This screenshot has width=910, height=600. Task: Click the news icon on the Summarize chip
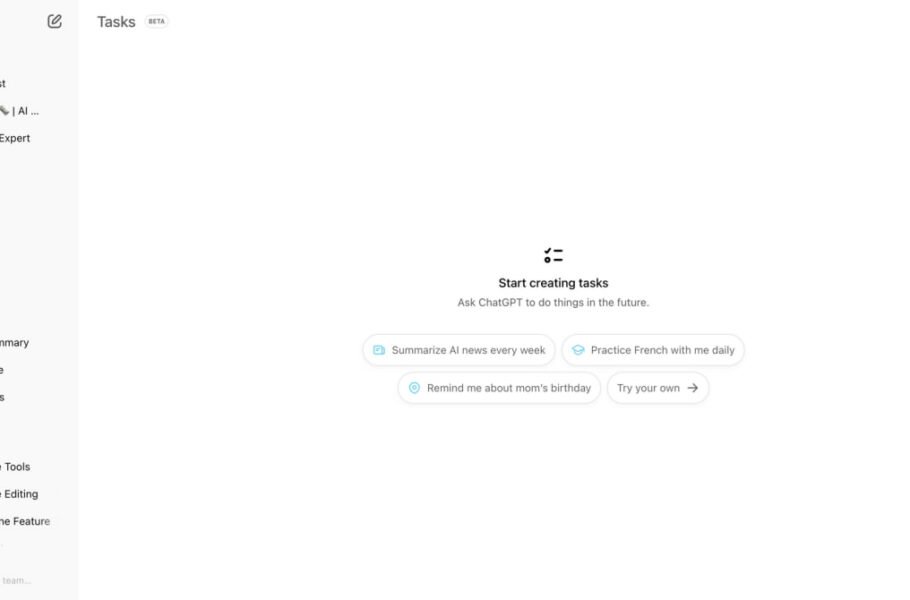pos(379,350)
